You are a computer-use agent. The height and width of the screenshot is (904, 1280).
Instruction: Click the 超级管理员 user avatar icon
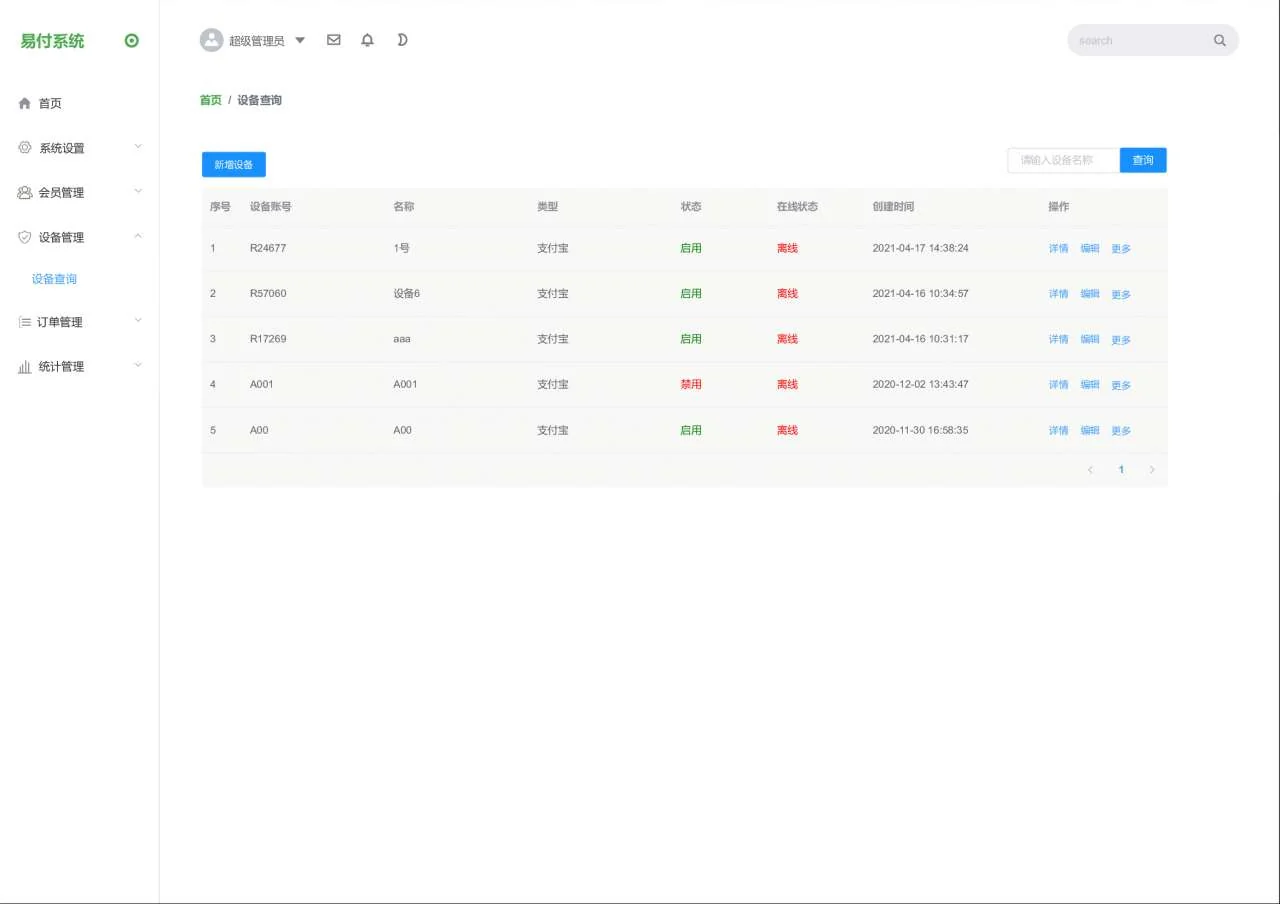(211, 40)
